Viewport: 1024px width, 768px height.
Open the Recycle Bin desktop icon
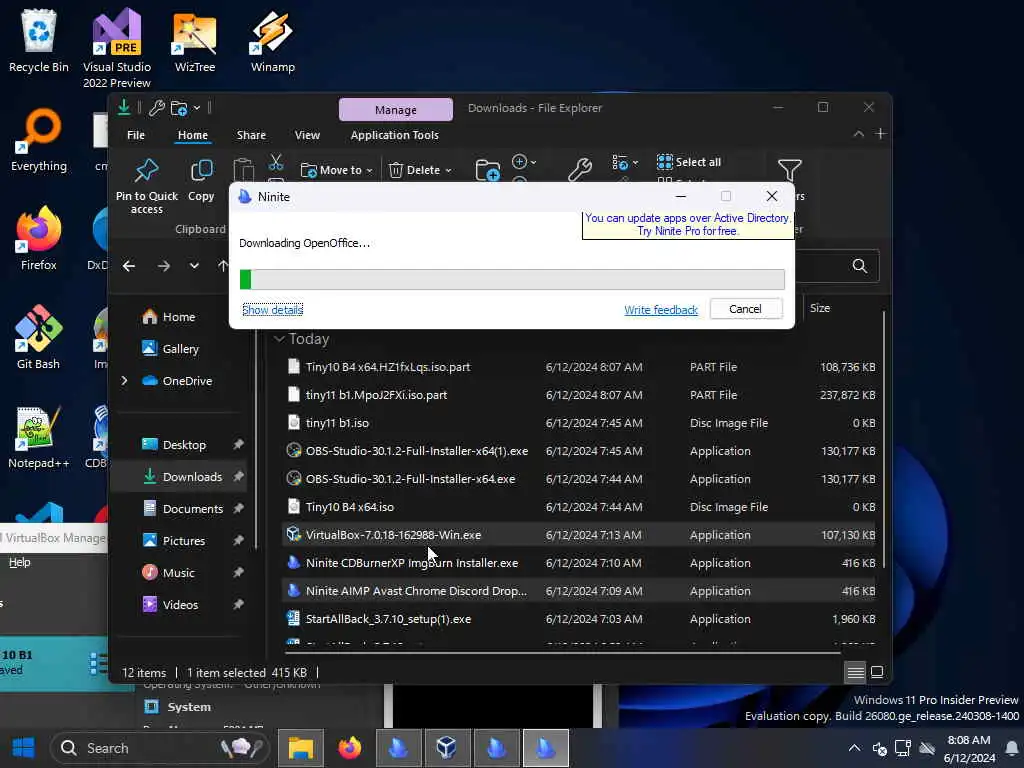tap(39, 40)
